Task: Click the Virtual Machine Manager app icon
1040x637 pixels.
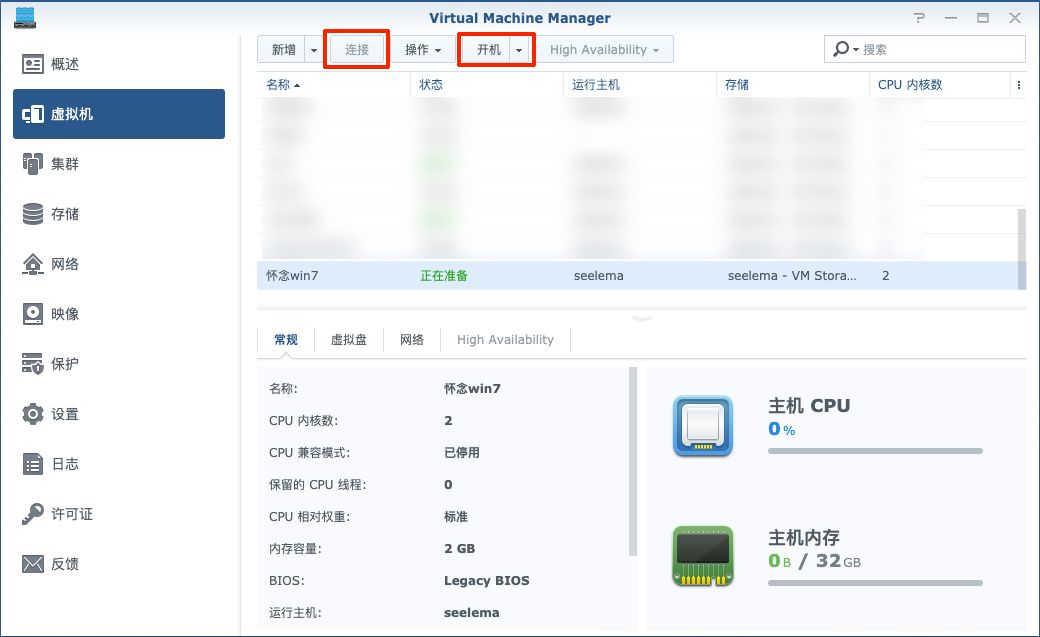Action: 25,18
